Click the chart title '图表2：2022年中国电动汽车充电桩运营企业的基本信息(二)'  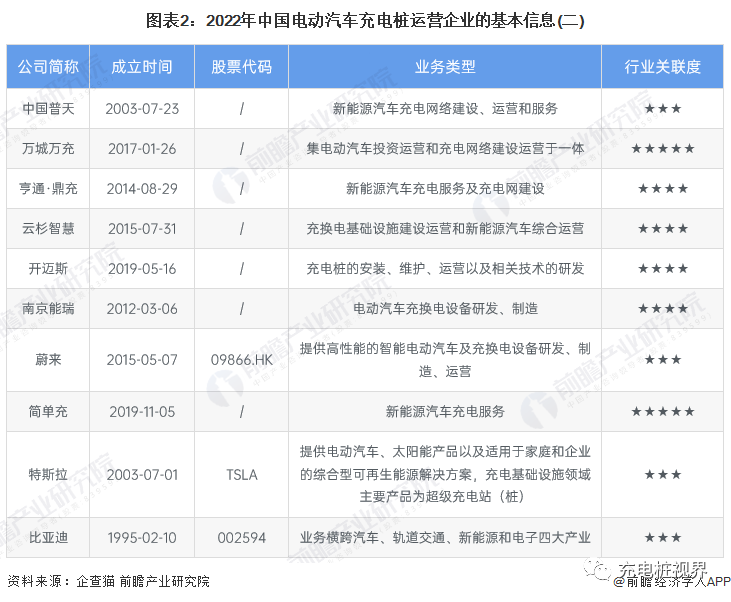[x=365, y=21]
